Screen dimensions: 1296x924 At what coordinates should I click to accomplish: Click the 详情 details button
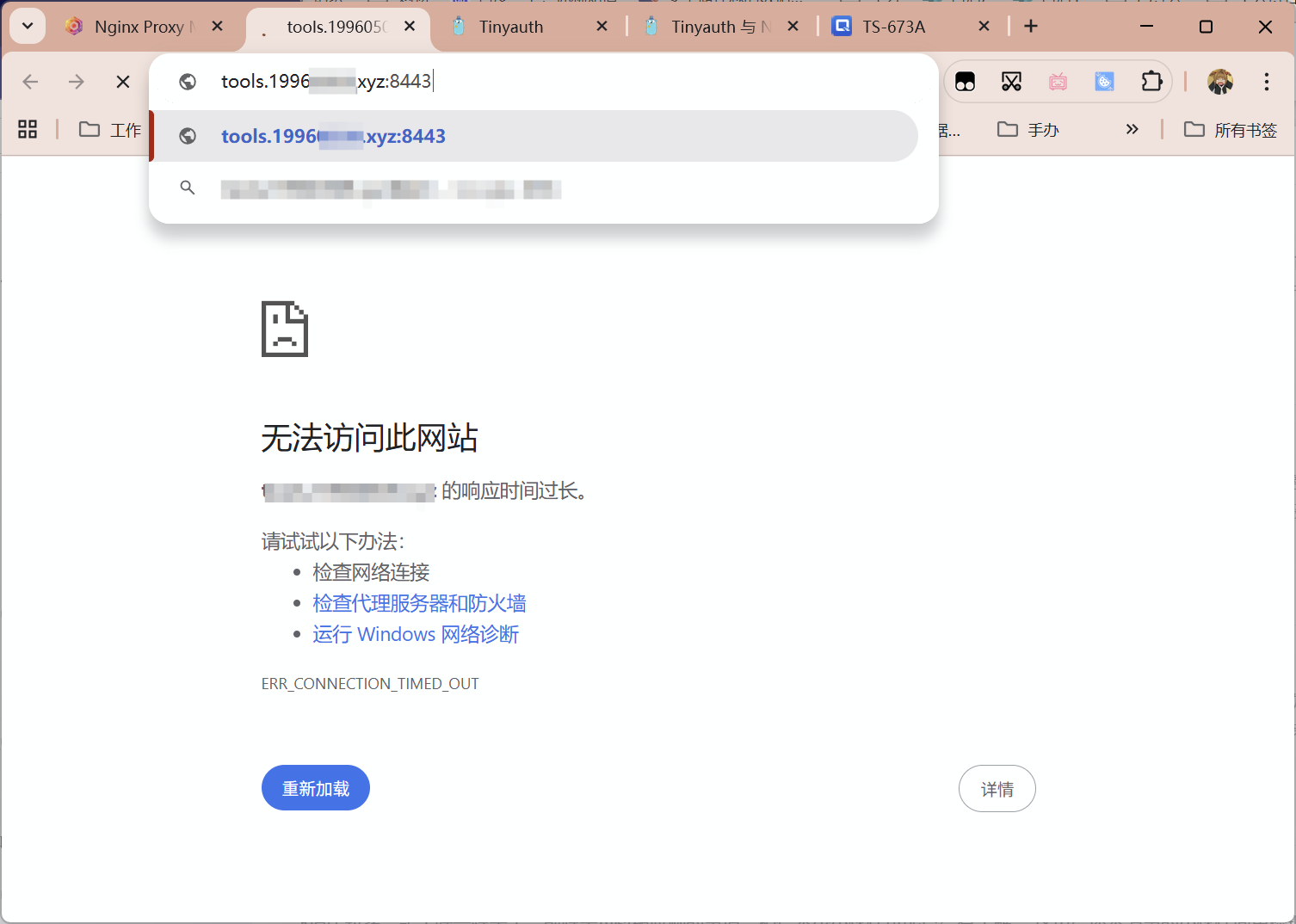997,788
